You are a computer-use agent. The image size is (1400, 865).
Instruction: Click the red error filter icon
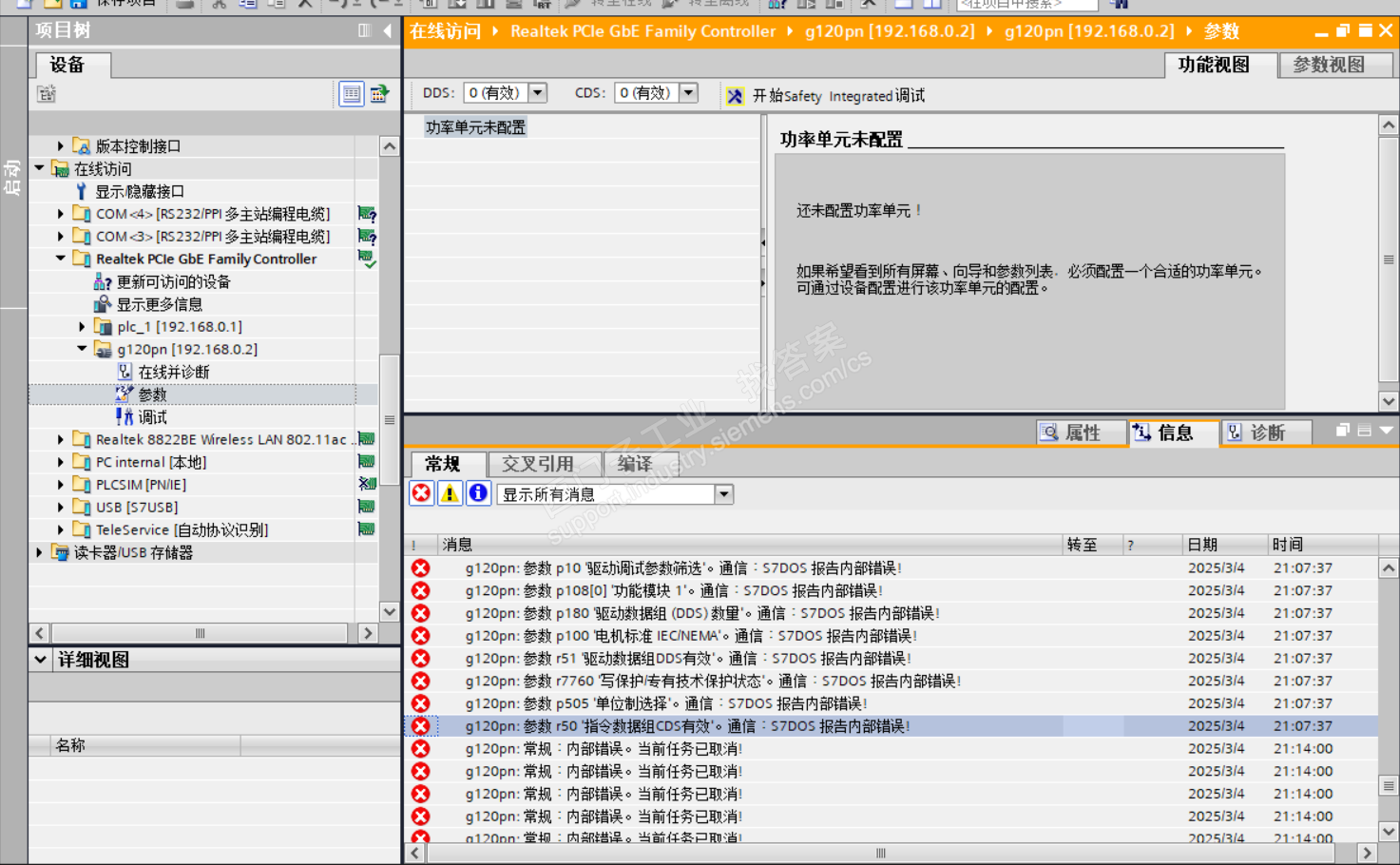pos(421,493)
